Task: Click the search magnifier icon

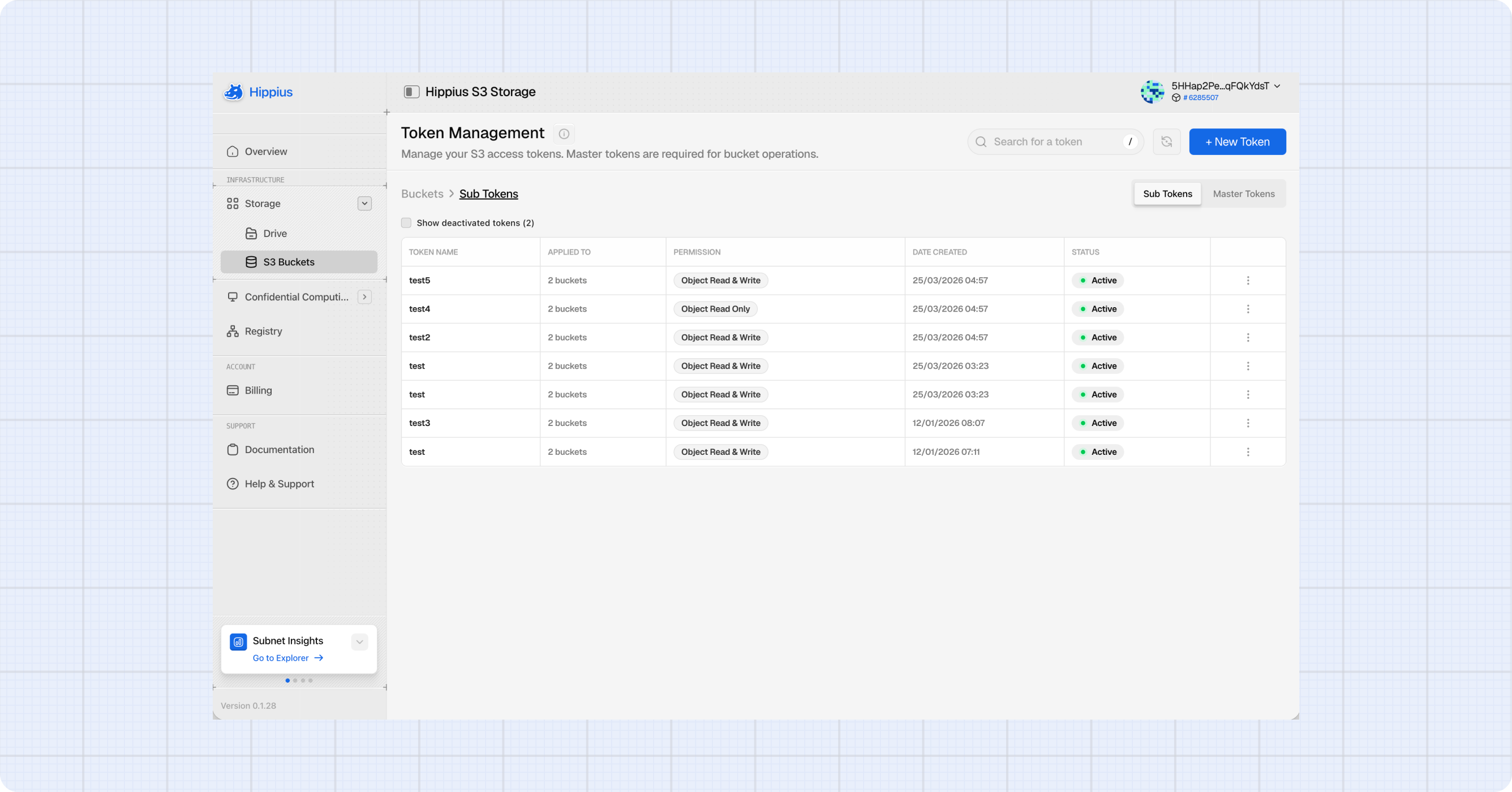Action: tap(981, 142)
